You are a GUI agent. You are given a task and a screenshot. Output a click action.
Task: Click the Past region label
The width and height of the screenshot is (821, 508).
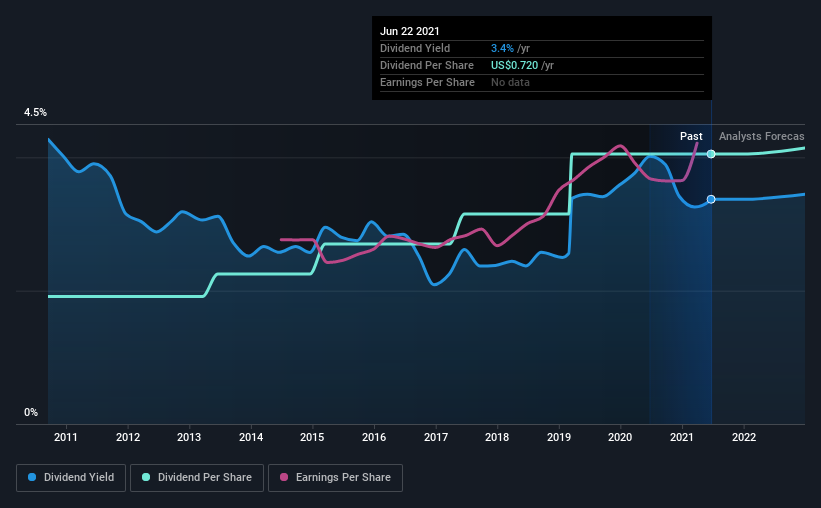pyautogui.click(x=691, y=136)
